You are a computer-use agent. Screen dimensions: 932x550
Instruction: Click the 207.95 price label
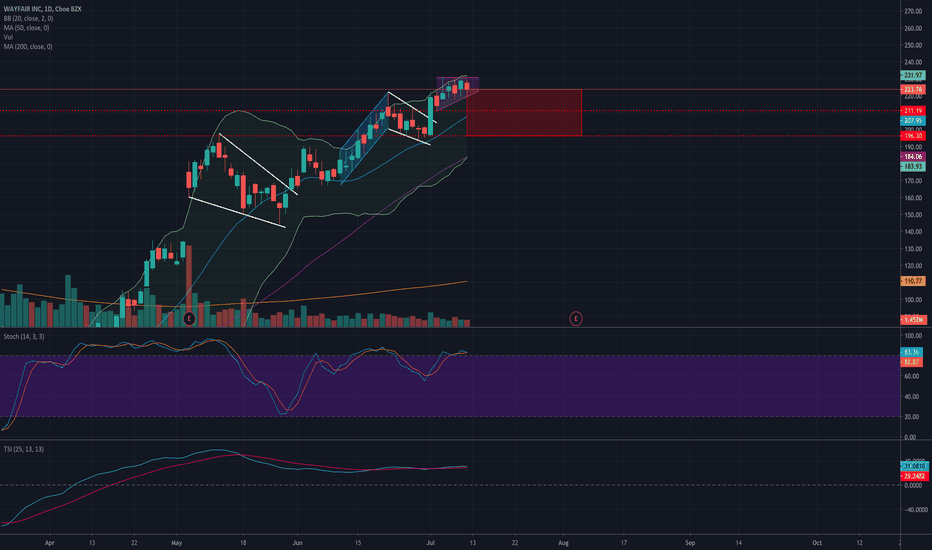pos(913,121)
